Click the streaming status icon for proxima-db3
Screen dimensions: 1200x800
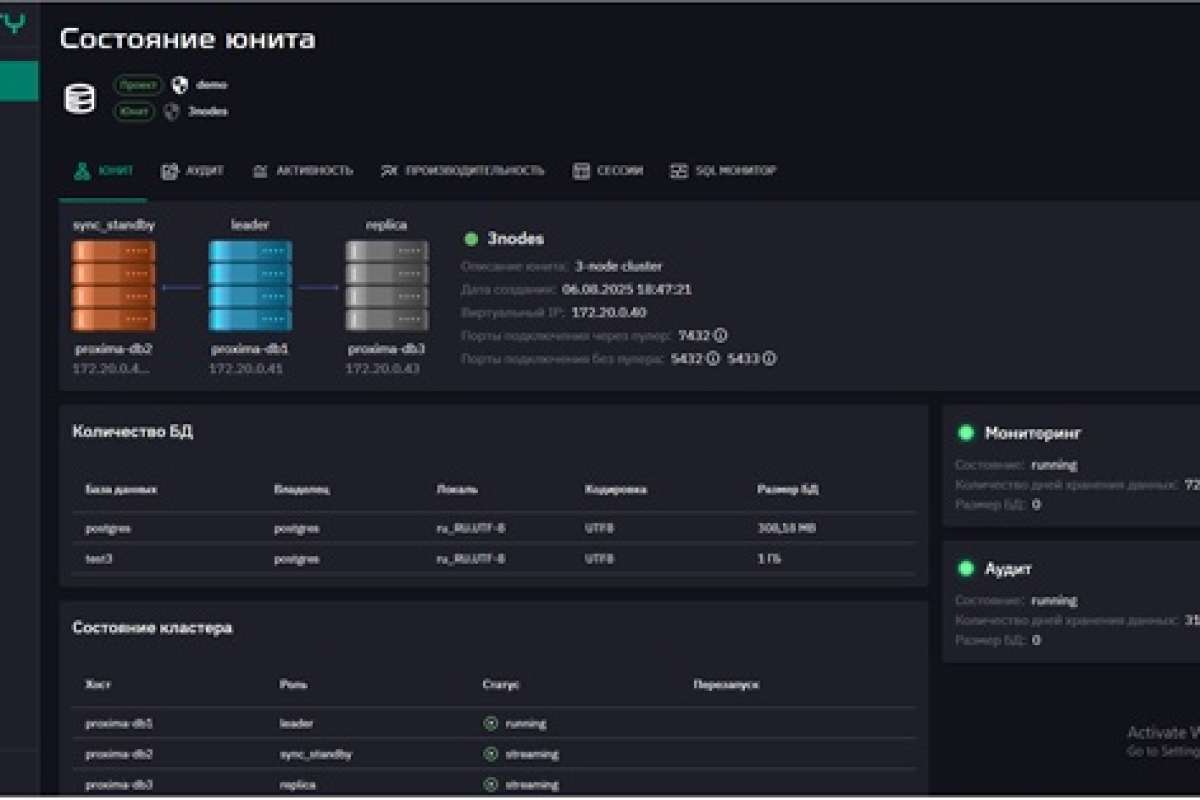pyautogui.click(x=491, y=785)
